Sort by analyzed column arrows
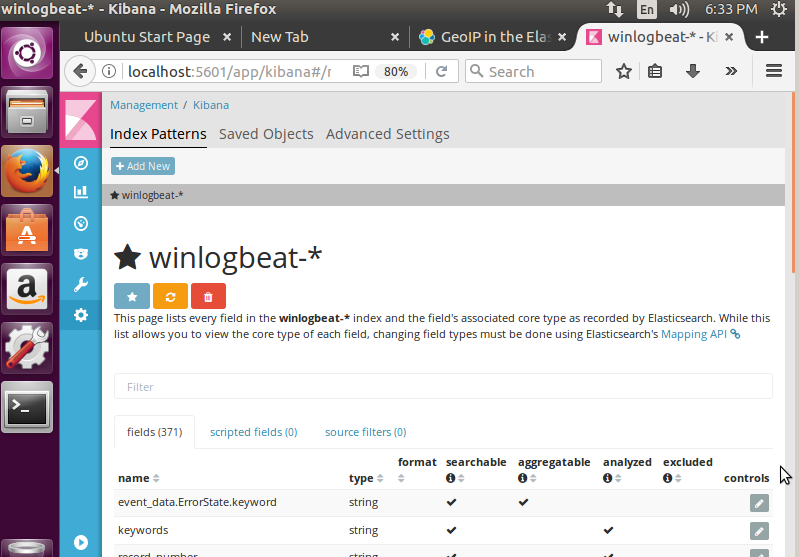This screenshot has width=799, height=557. pyautogui.click(x=618, y=478)
